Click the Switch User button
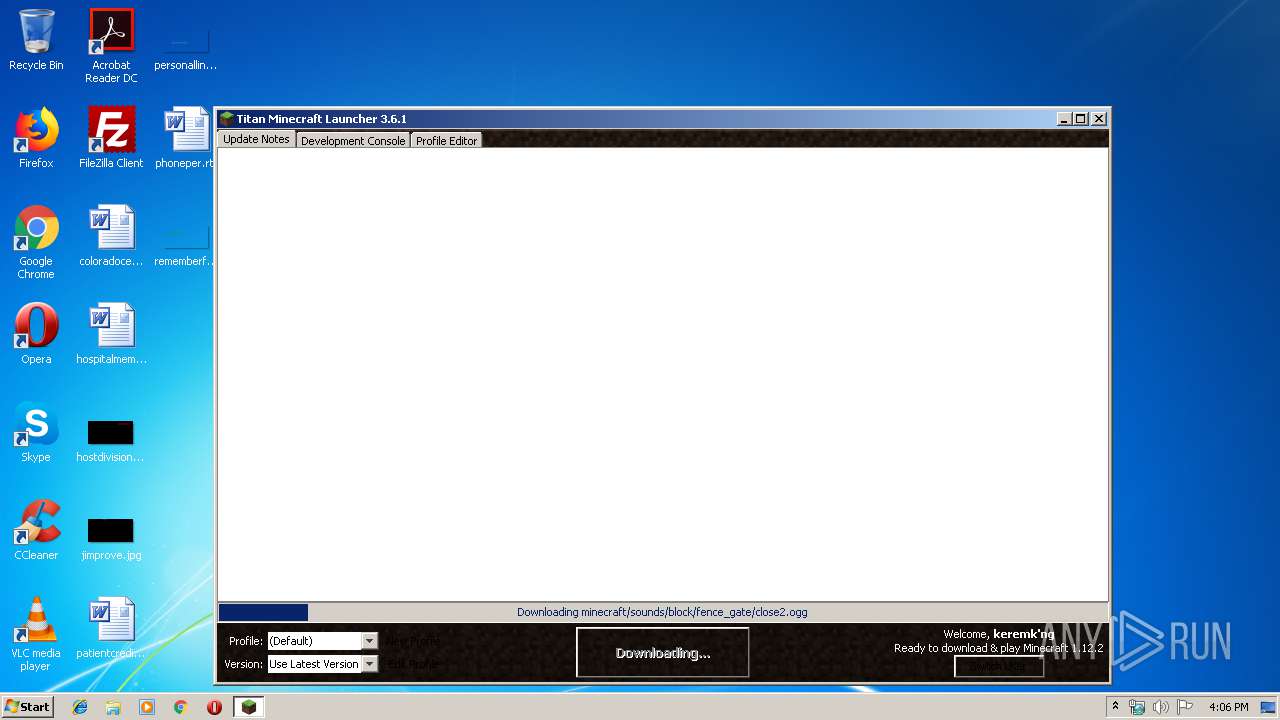 (x=999, y=666)
